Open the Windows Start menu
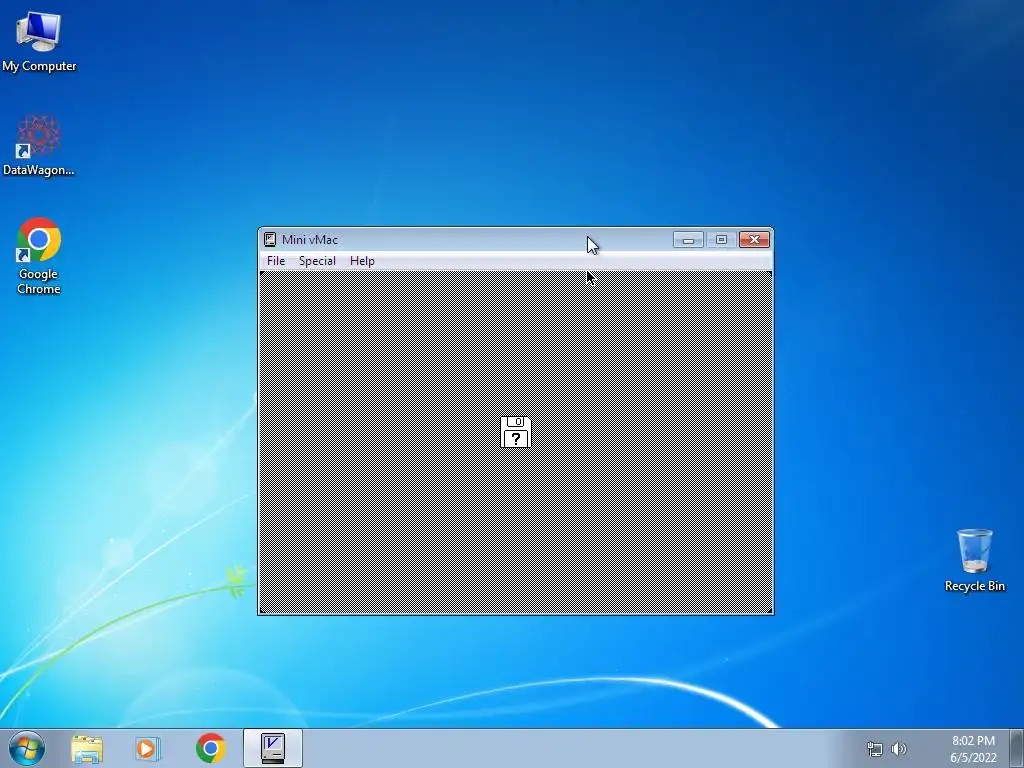Image resolution: width=1024 pixels, height=768 pixels. 27,748
